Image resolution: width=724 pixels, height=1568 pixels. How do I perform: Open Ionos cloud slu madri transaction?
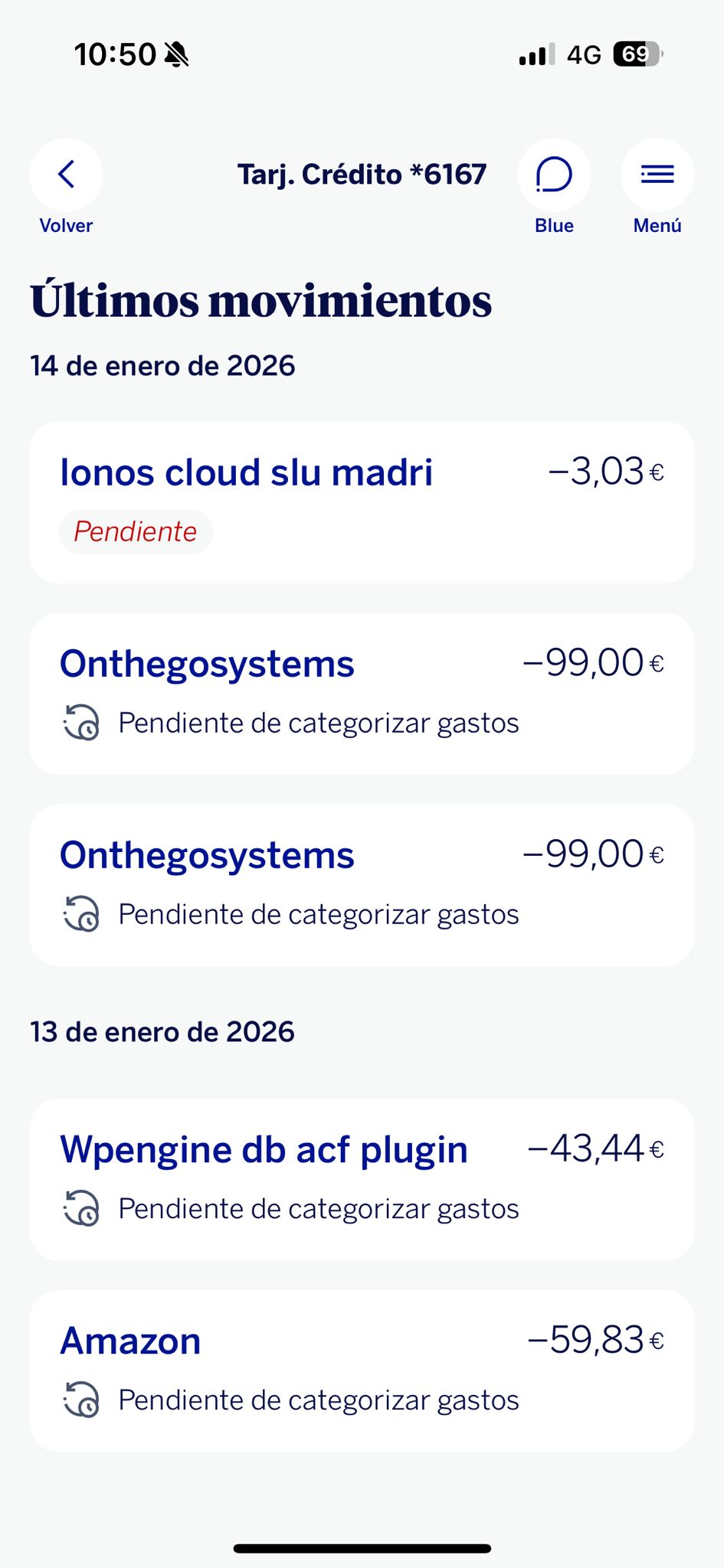[247, 472]
